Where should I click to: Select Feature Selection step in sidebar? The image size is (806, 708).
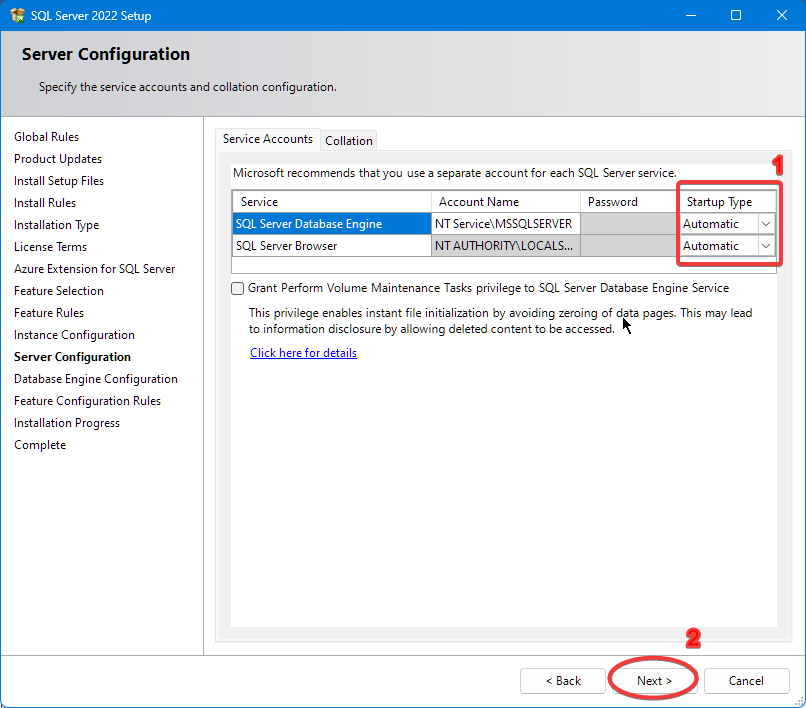[x=59, y=291]
